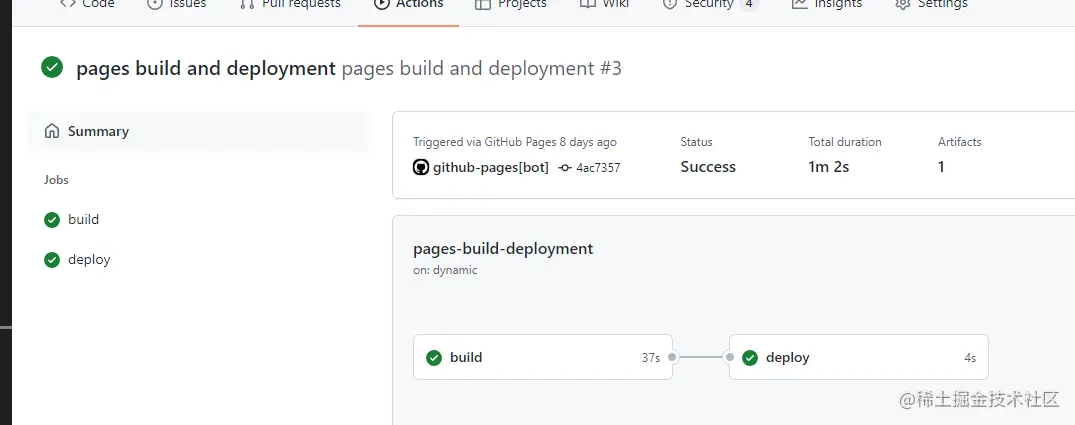Click the Artifacts count 1

tap(942, 167)
